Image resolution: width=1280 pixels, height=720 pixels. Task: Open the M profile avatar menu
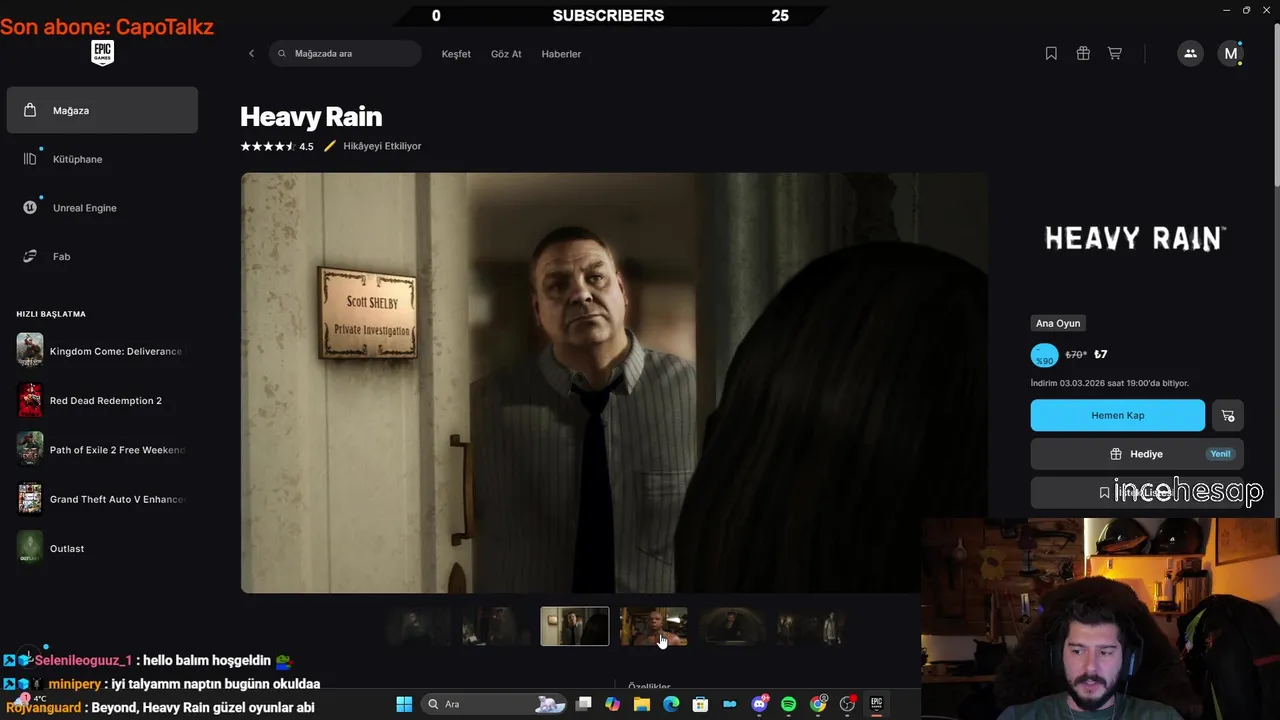click(1231, 54)
